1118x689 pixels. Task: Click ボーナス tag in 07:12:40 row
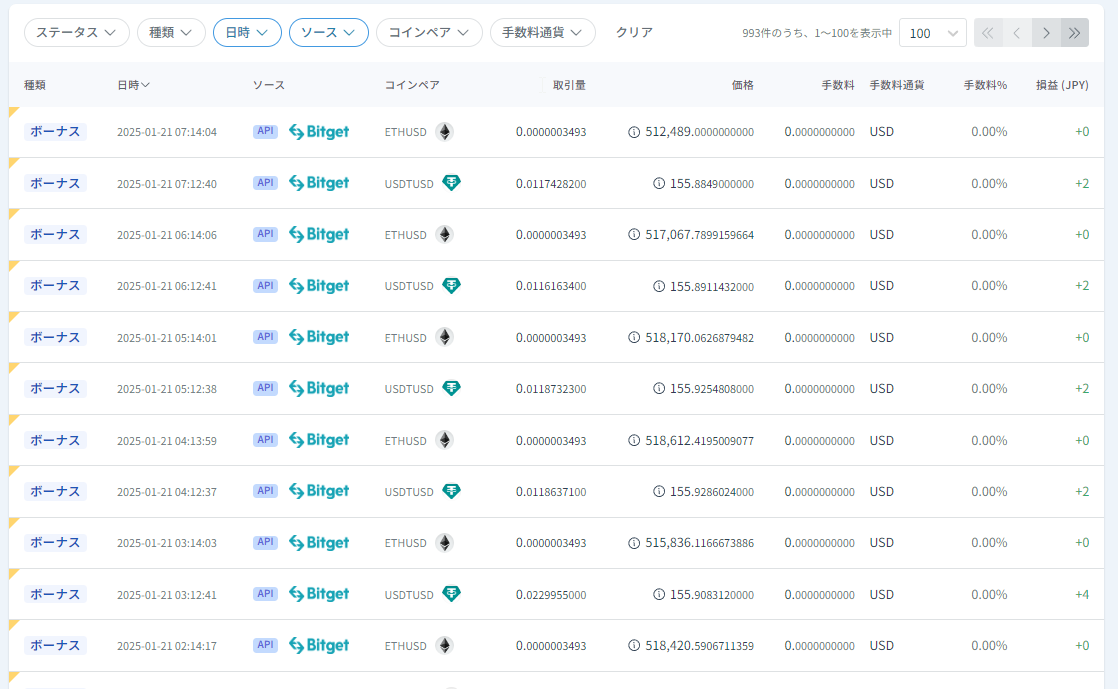pos(56,183)
